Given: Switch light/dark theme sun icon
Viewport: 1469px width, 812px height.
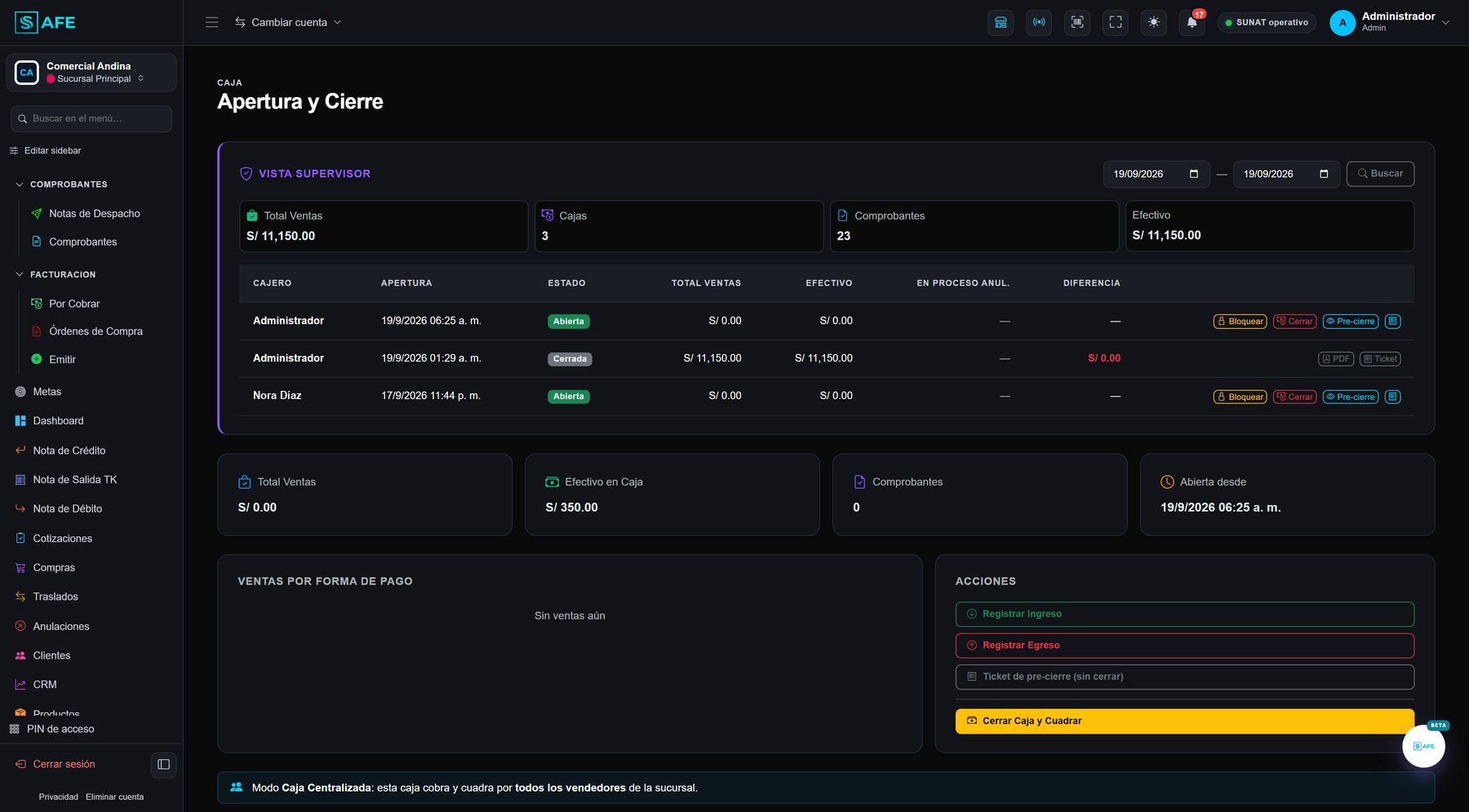Looking at the screenshot, I should pyautogui.click(x=1154, y=22).
